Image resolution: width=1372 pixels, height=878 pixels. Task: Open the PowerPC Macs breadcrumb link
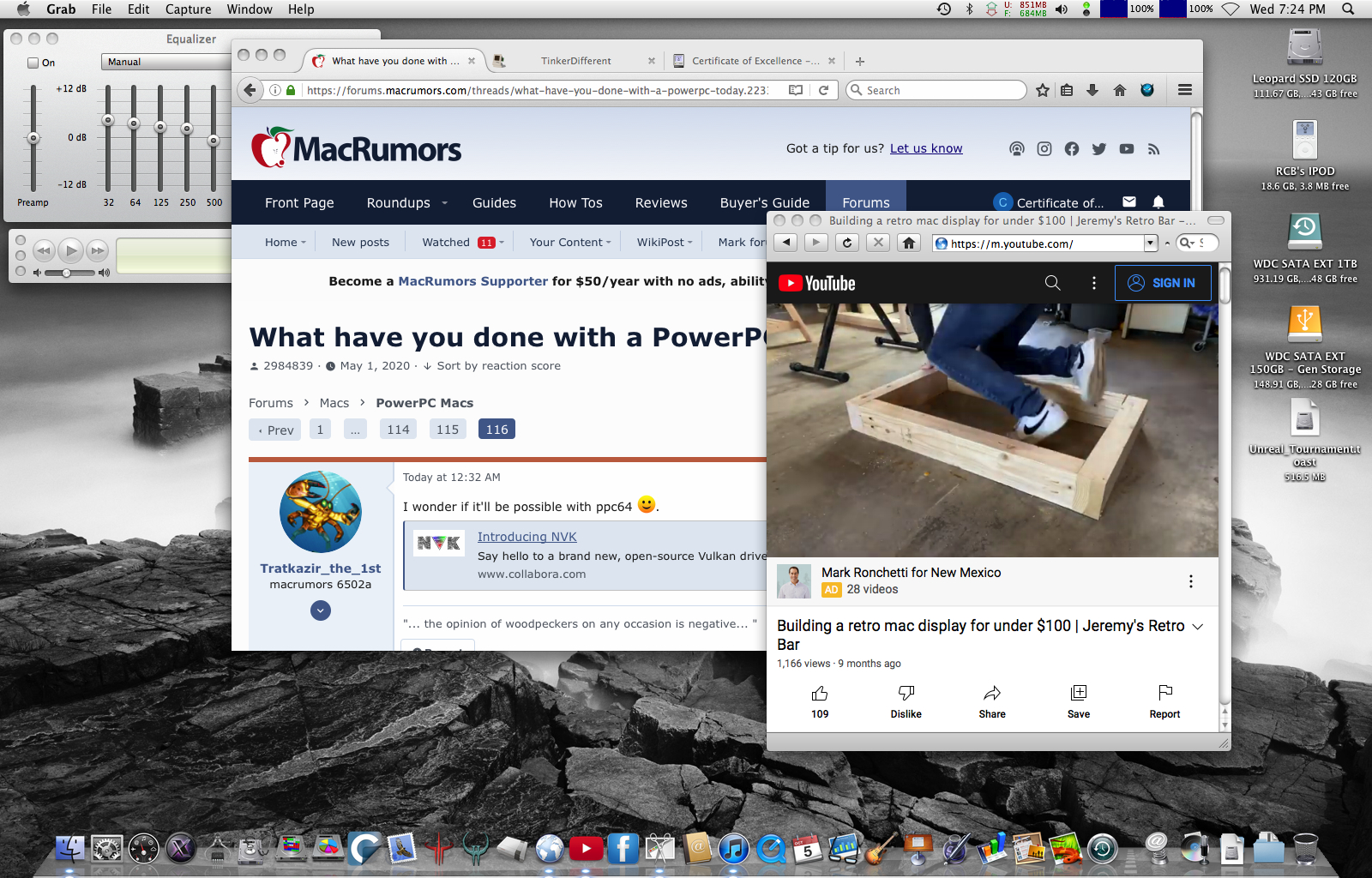pos(424,403)
